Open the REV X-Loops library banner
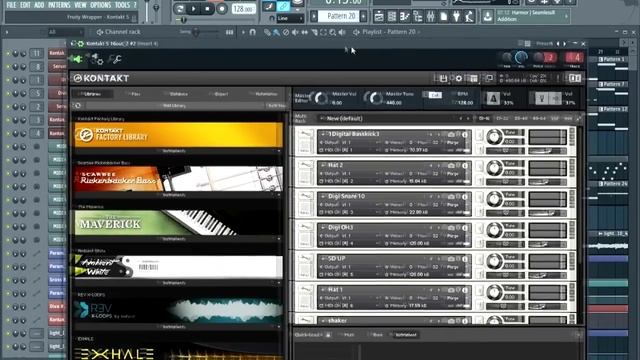 pos(178,311)
